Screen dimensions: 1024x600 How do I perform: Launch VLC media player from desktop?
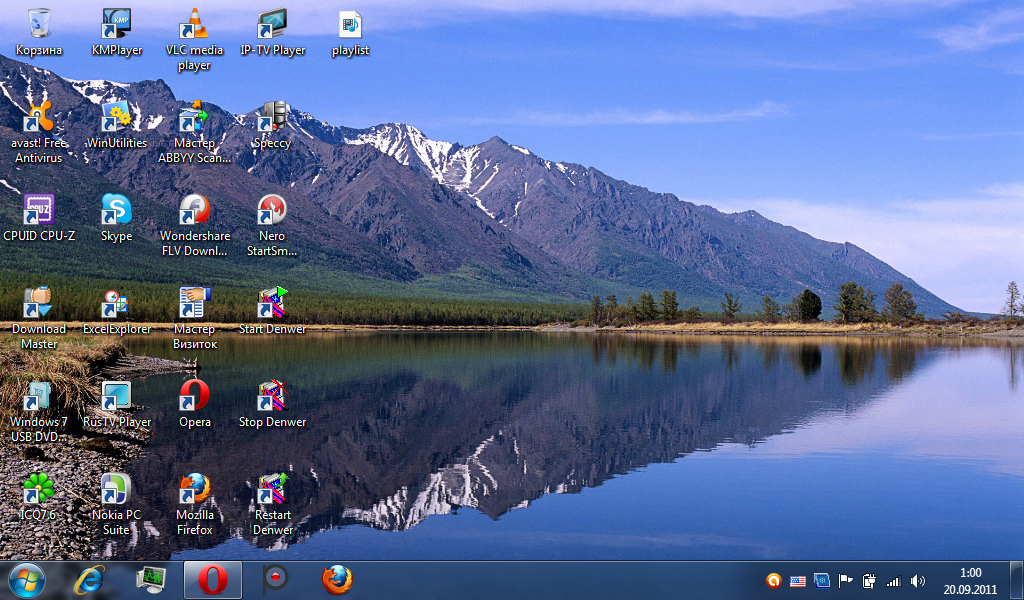[194, 24]
